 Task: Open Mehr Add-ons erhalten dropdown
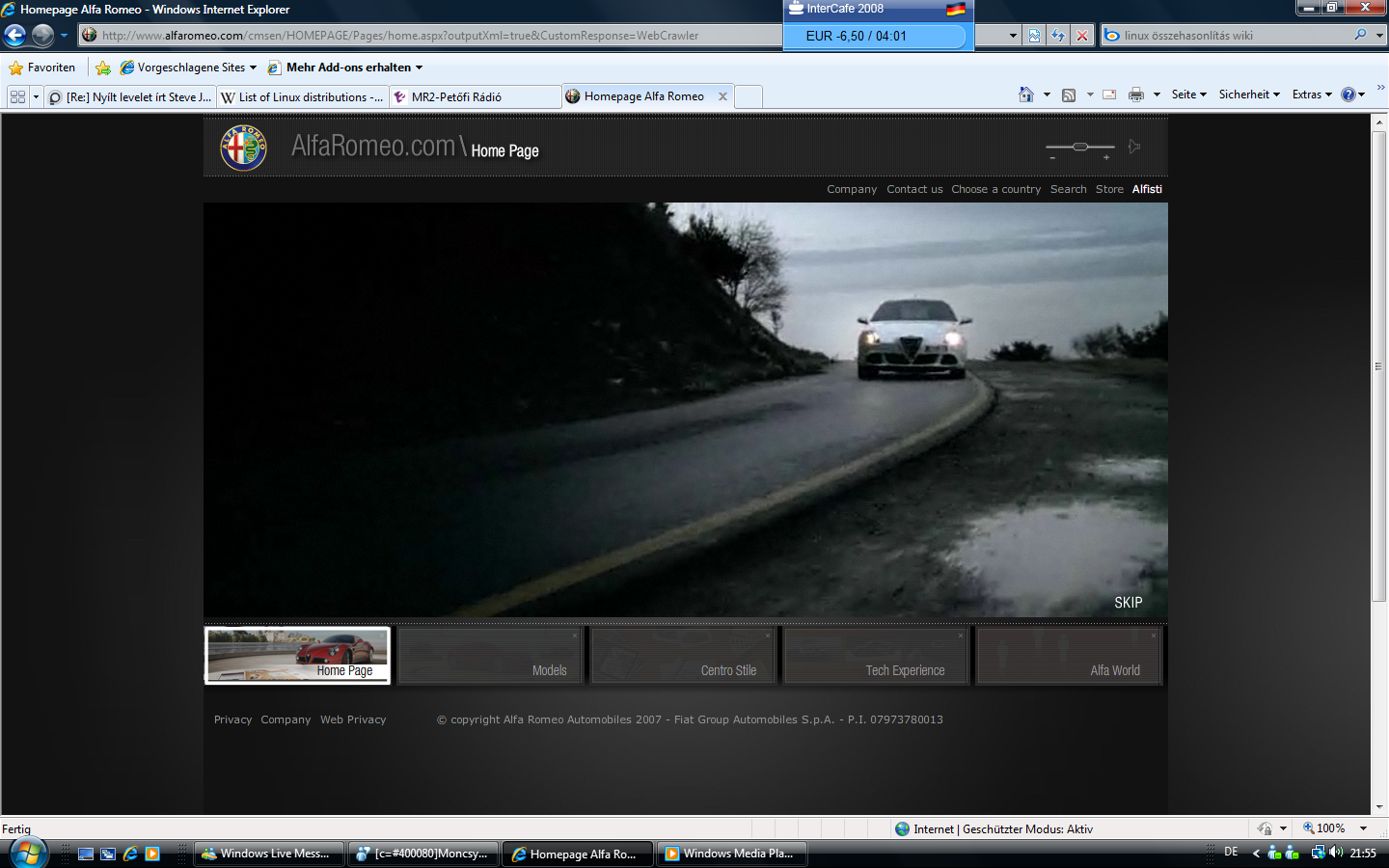pyautogui.click(x=344, y=68)
